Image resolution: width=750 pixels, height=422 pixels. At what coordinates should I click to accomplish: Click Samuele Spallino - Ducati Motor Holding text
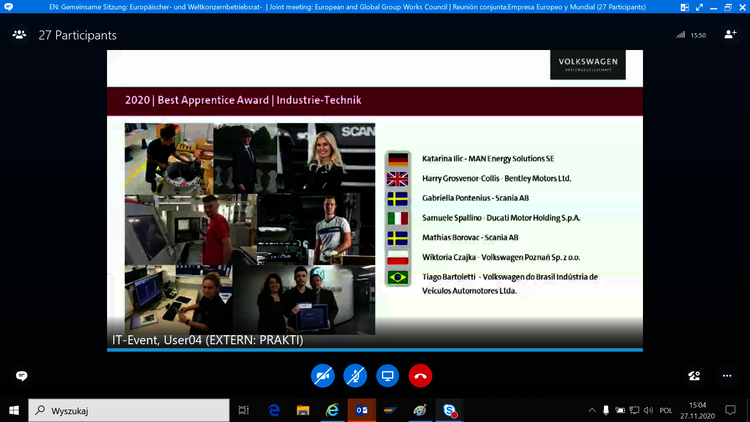coord(501,218)
